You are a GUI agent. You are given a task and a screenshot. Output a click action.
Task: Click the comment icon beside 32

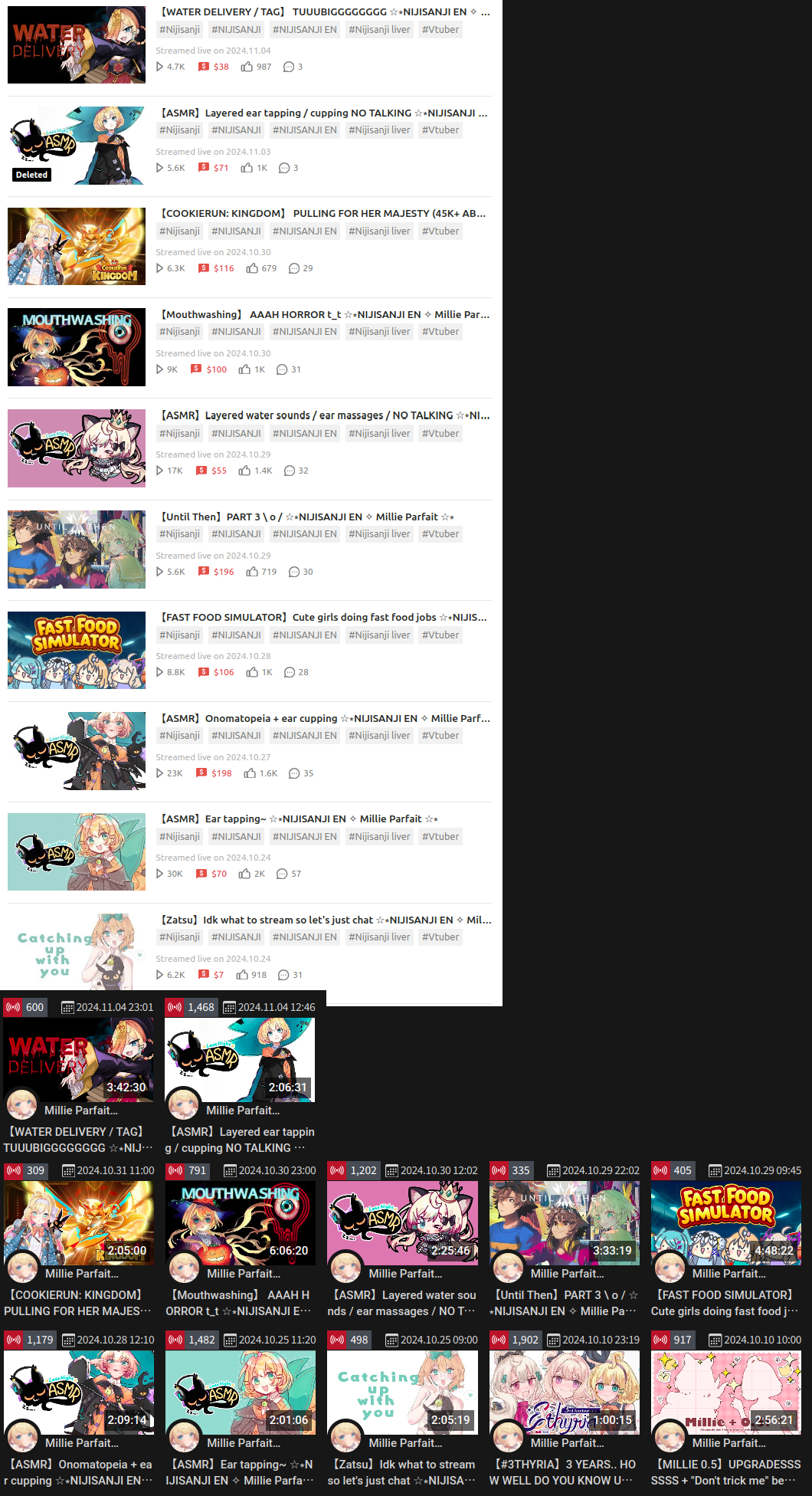point(290,471)
